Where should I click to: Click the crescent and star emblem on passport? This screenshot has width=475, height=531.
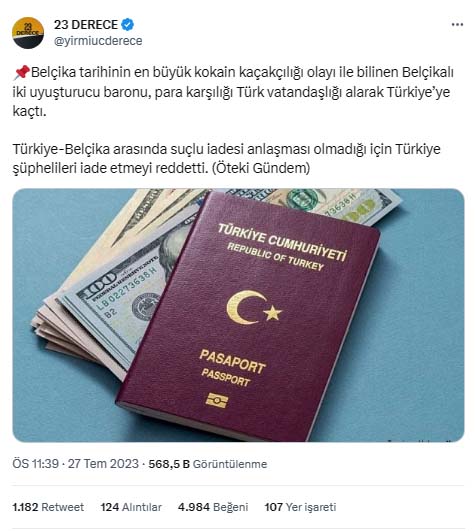pos(253,307)
